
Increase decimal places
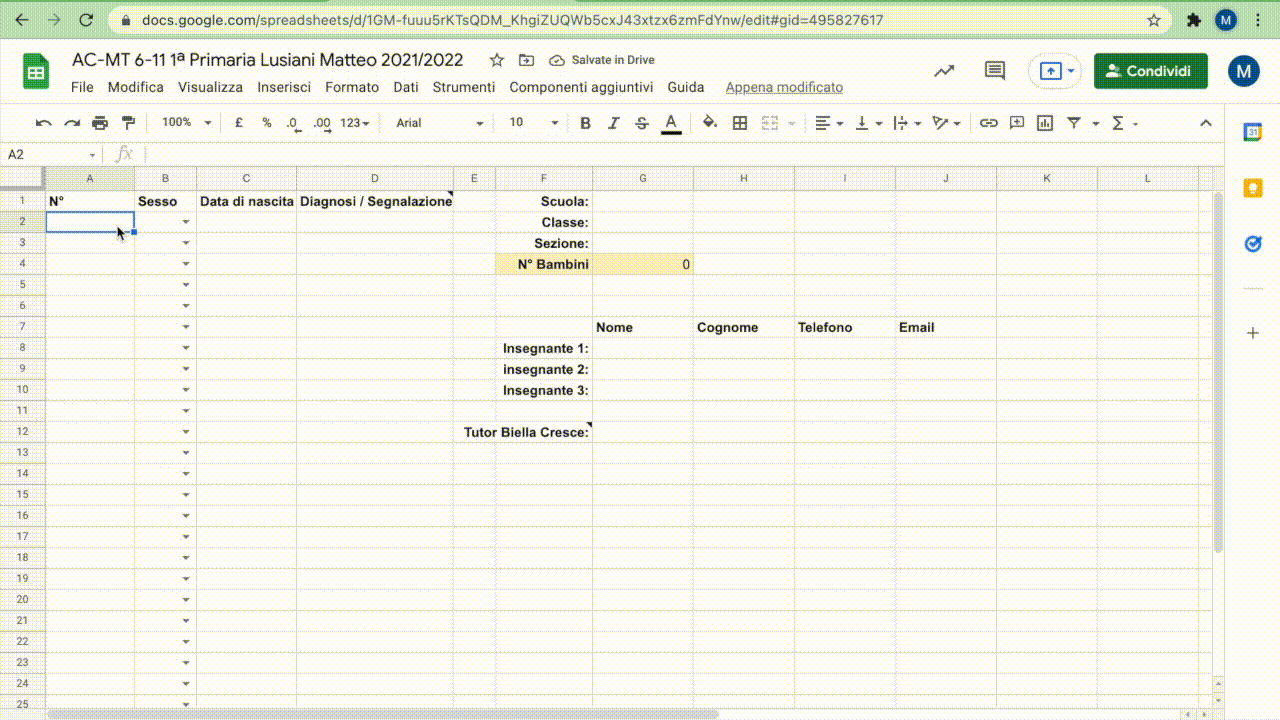click(322, 123)
